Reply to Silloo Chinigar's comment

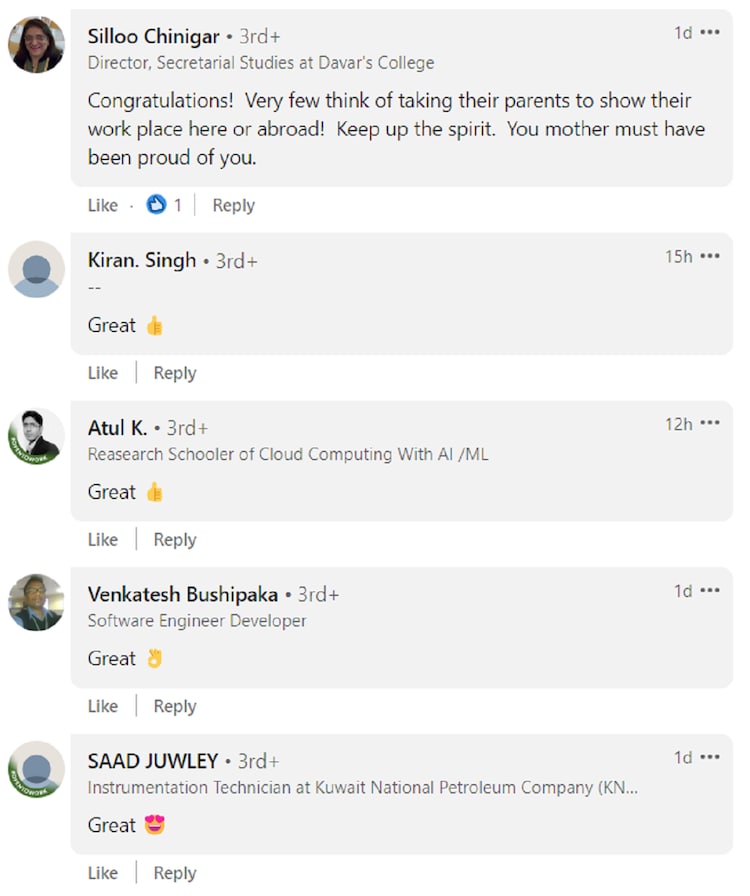(x=233, y=205)
